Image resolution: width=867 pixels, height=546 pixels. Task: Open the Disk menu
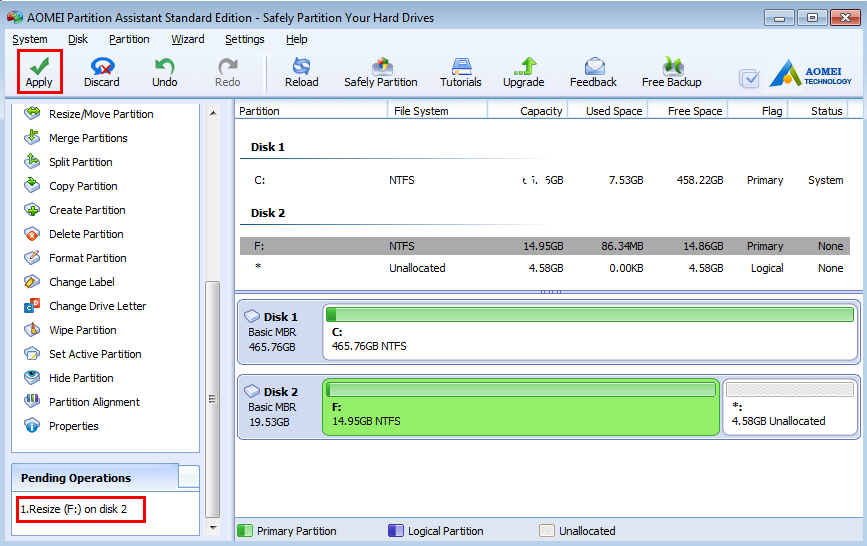tap(78, 39)
